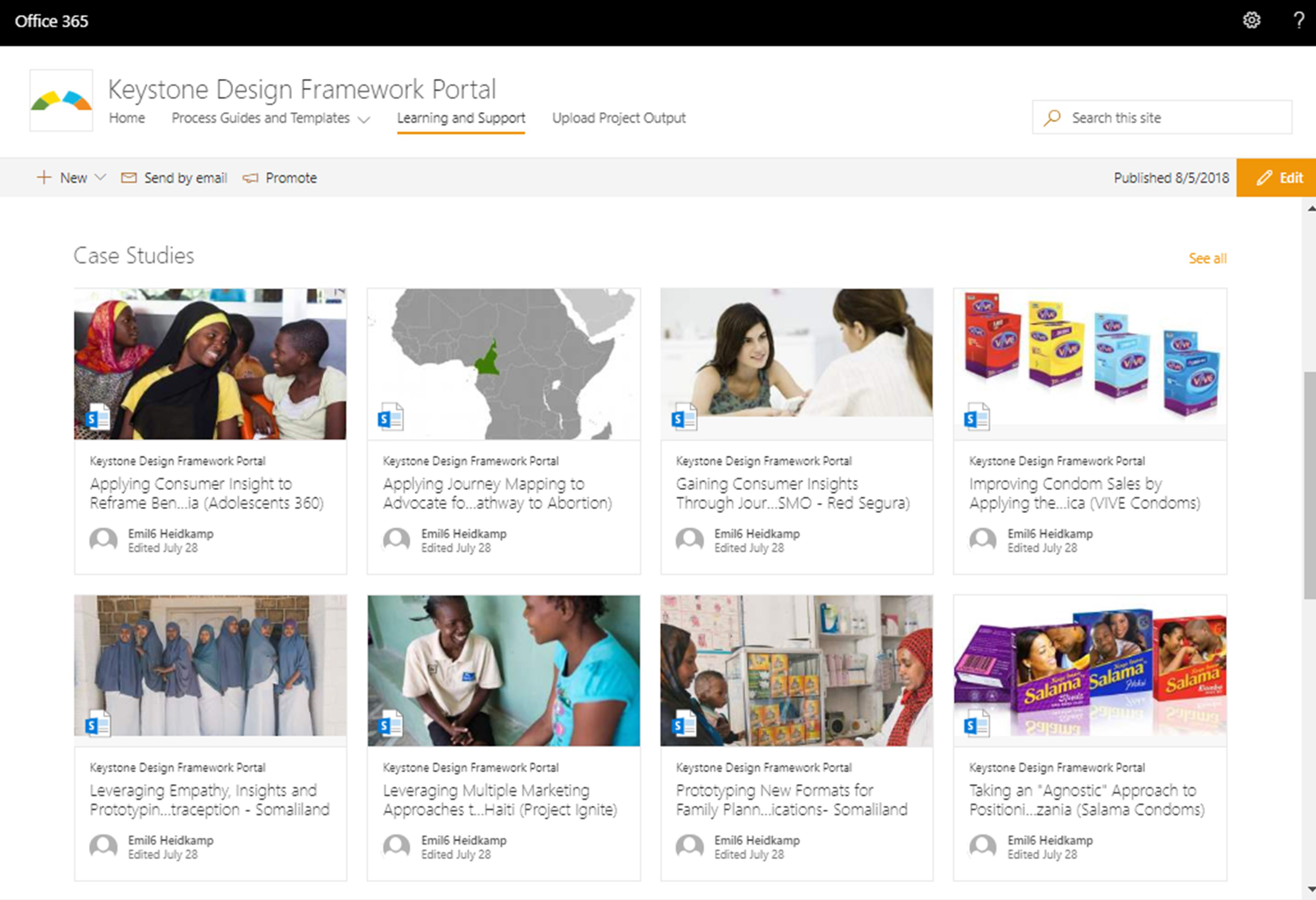
Task: Expand Process Guides and Templates menu
Action: pos(364,119)
